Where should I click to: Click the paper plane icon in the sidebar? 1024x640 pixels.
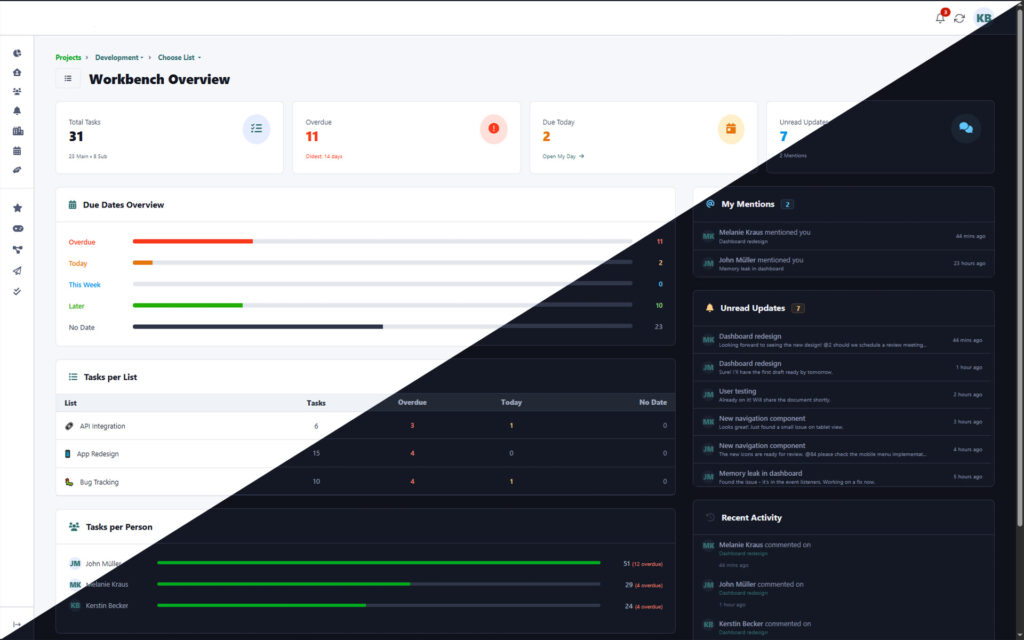click(x=16, y=271)
